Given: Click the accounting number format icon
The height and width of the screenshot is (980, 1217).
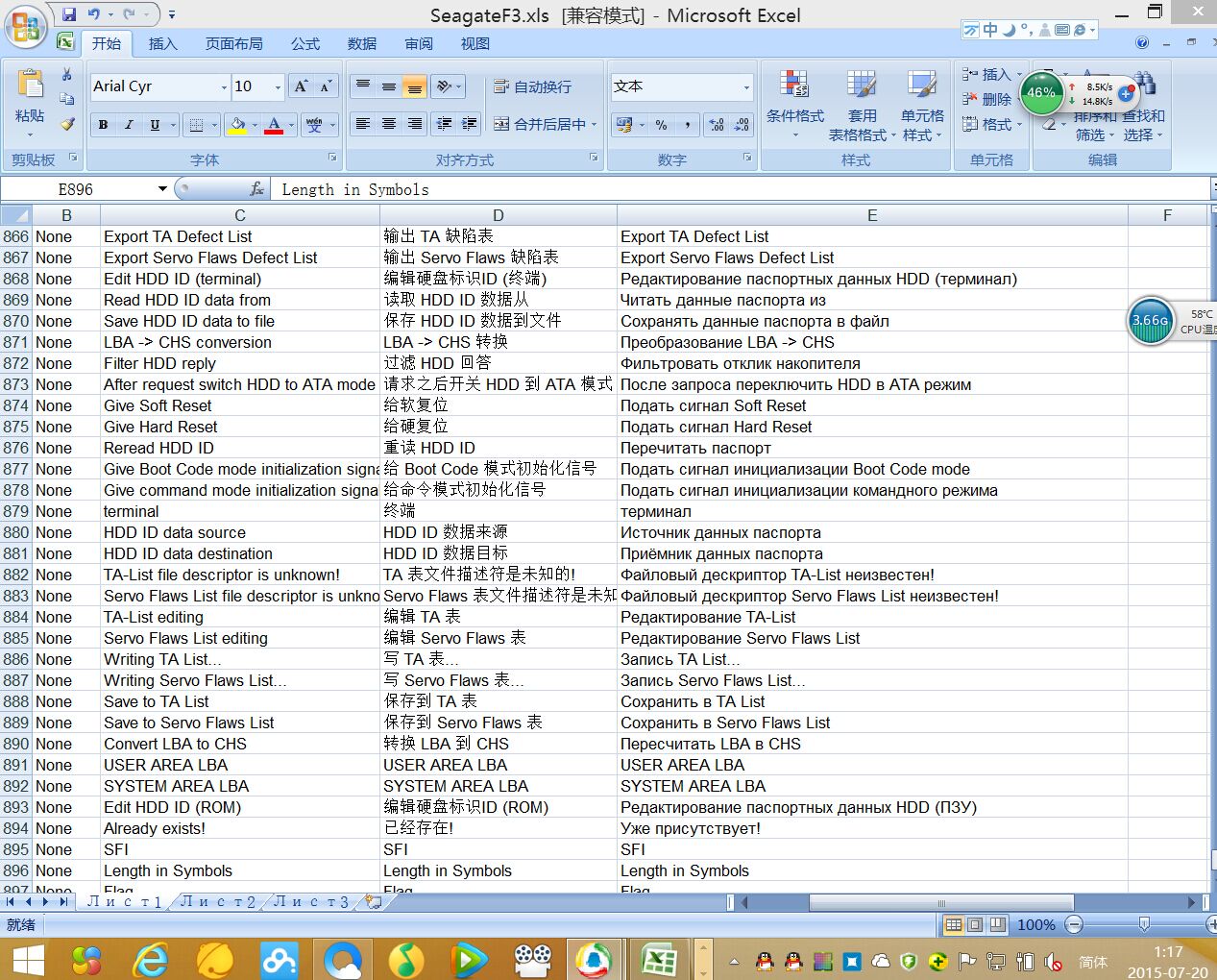Looking at the screenshot, I should pos(624,125).
